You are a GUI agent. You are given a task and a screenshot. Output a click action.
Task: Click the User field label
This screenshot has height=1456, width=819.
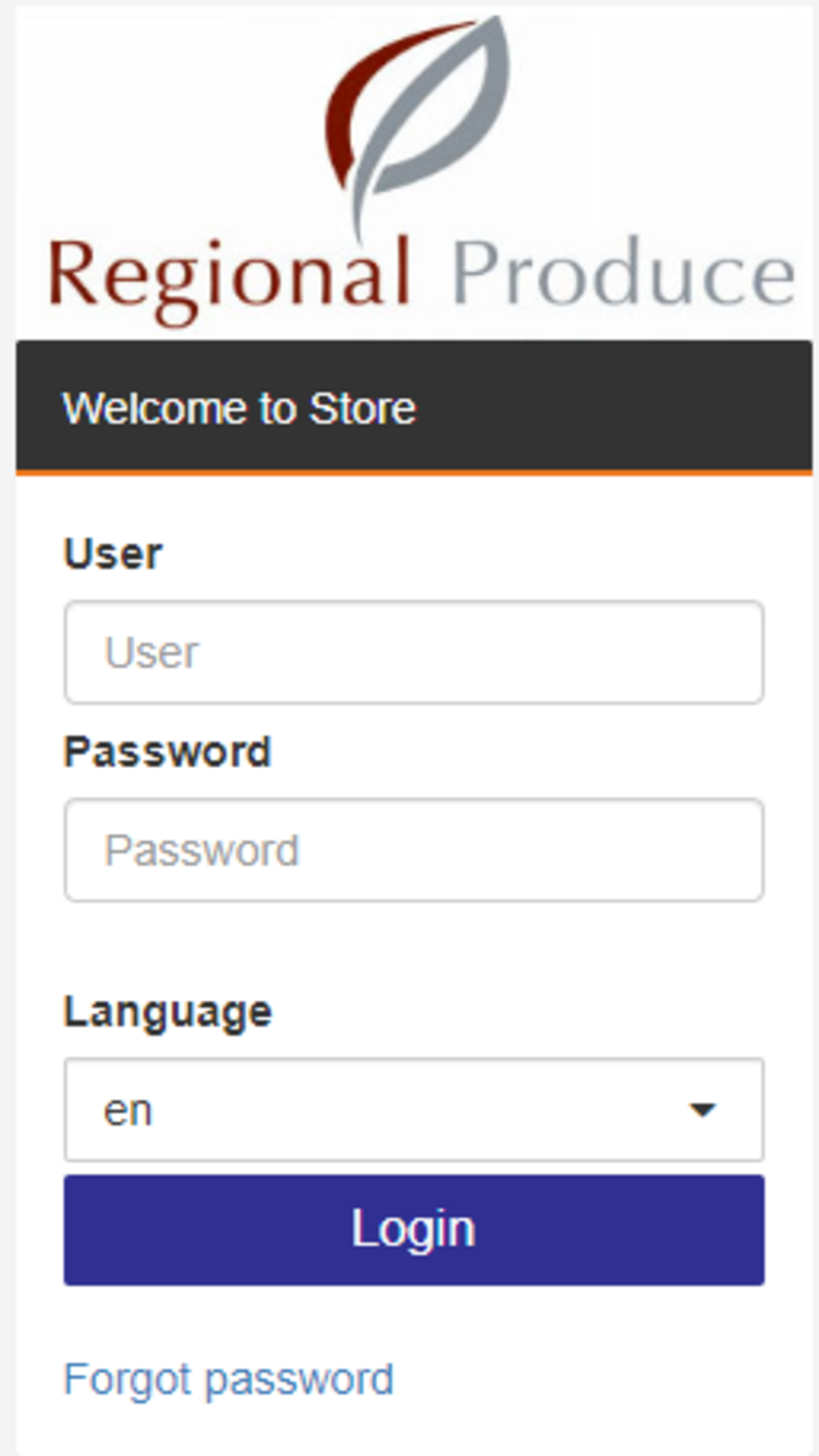(x=113, y=554)
